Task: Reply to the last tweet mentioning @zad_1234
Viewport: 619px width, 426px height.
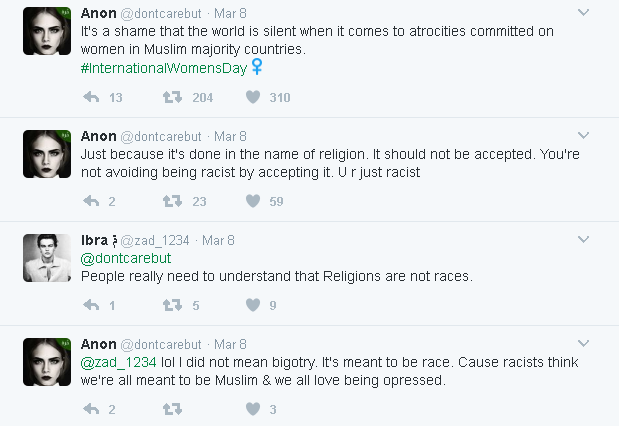Action: click(90, 409)
